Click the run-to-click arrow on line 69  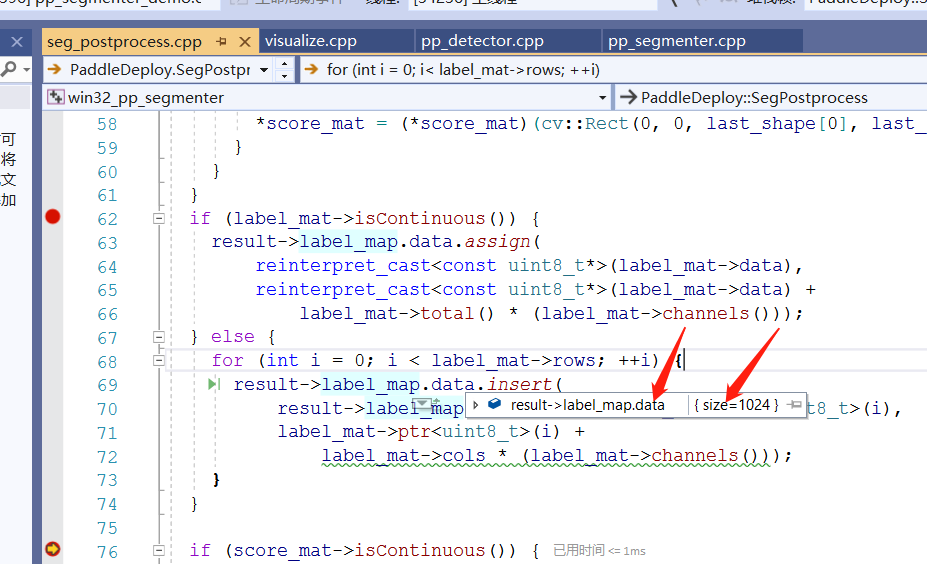[x=214, y=384]
